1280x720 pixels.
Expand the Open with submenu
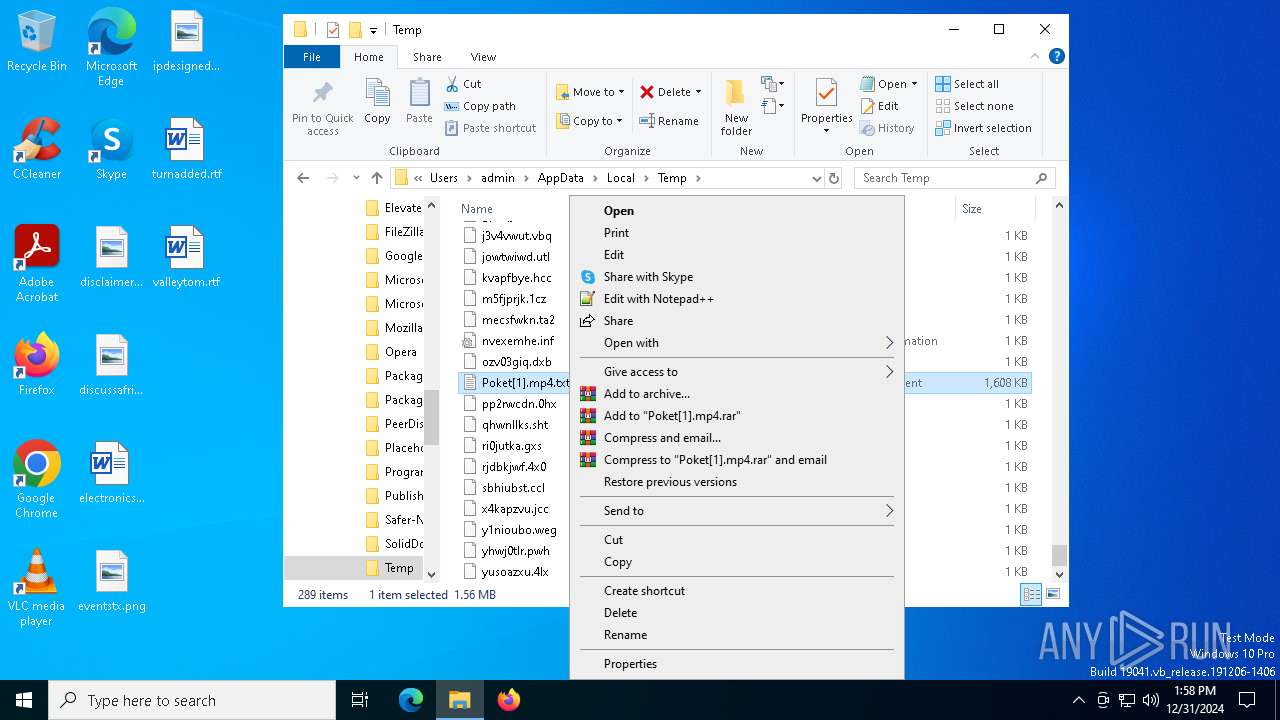[x=889, y=343]
